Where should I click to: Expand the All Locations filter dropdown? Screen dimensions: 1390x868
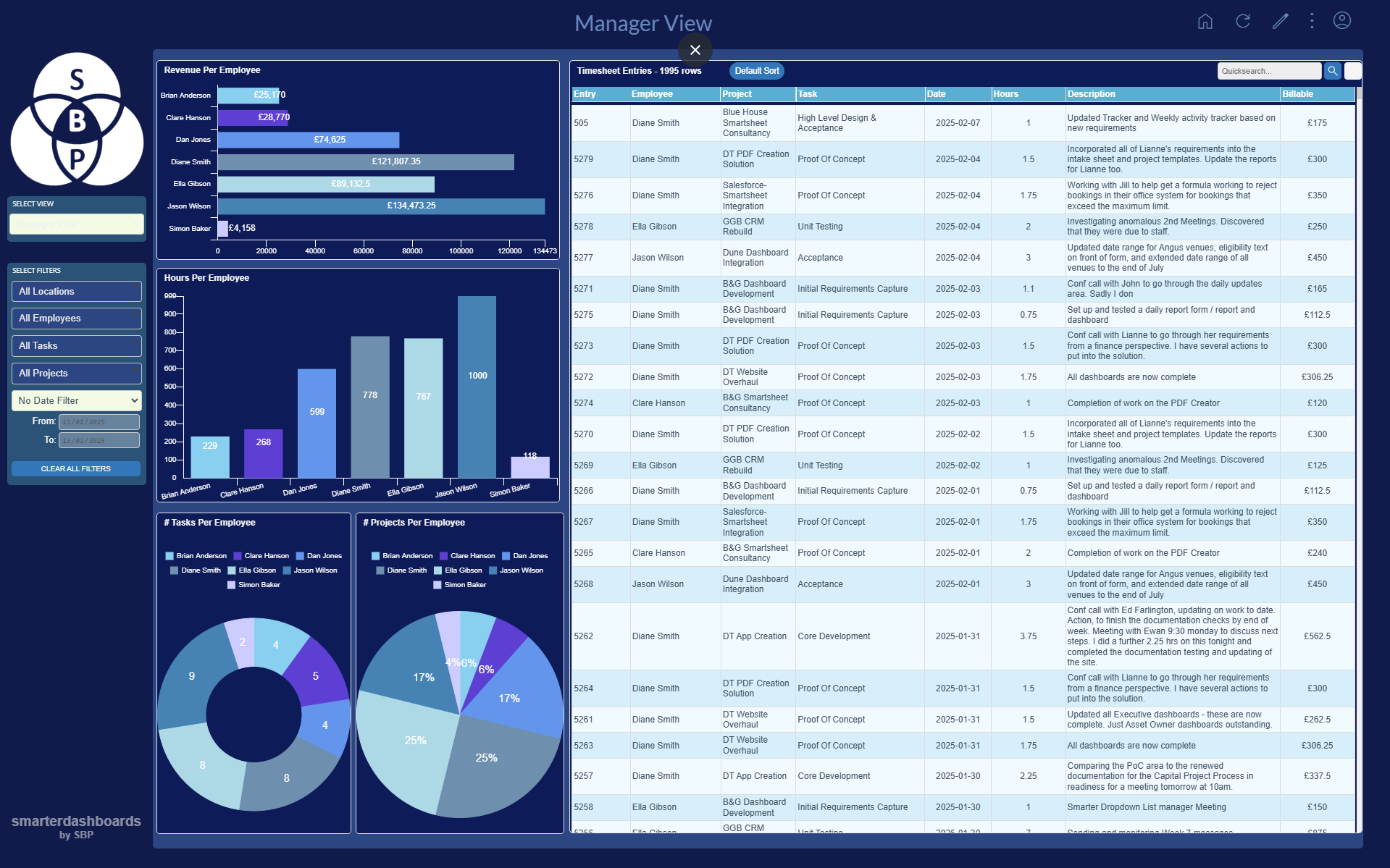click(x=76, y=292)
